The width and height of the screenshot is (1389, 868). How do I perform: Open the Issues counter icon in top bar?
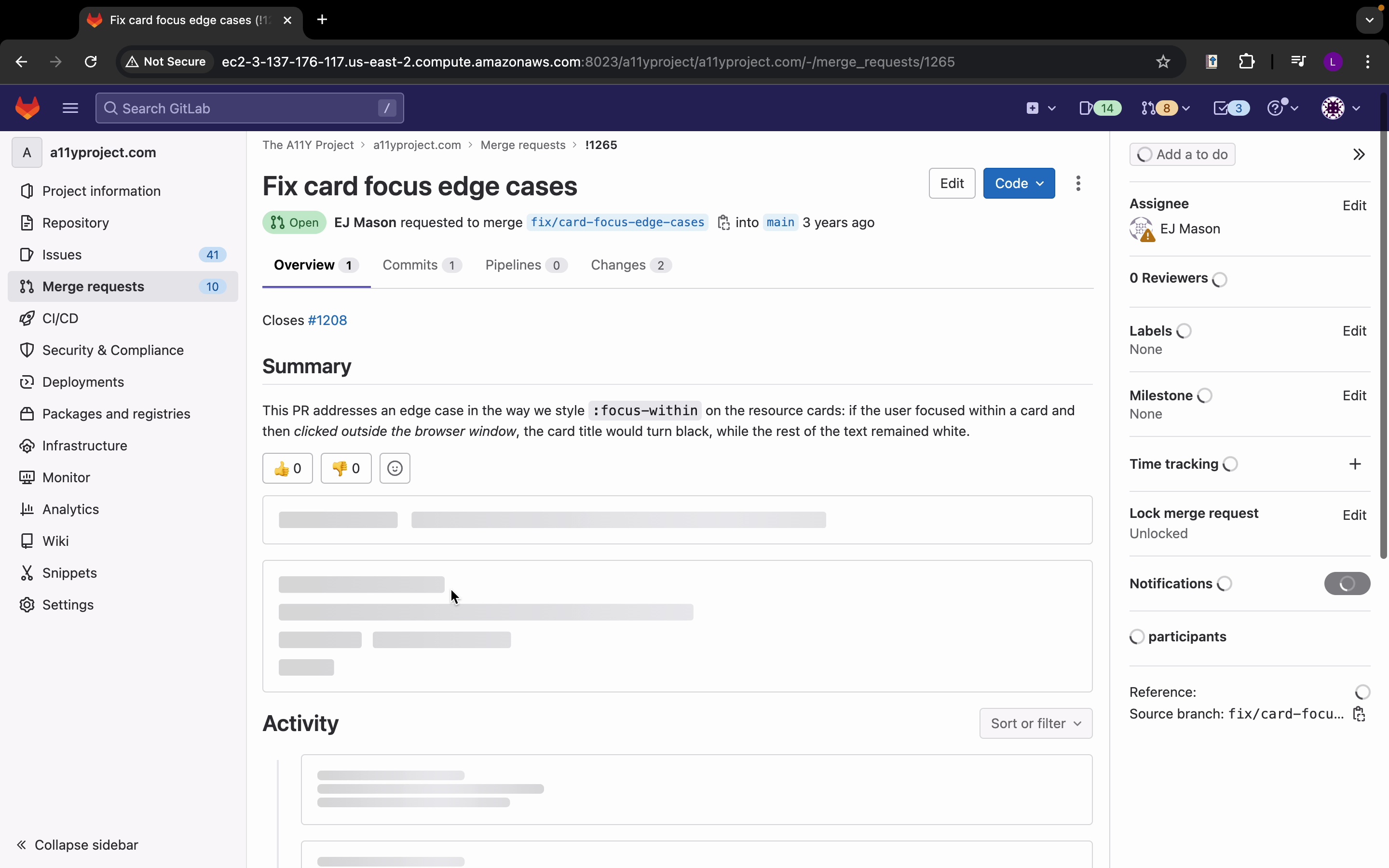coord(1099,108)
